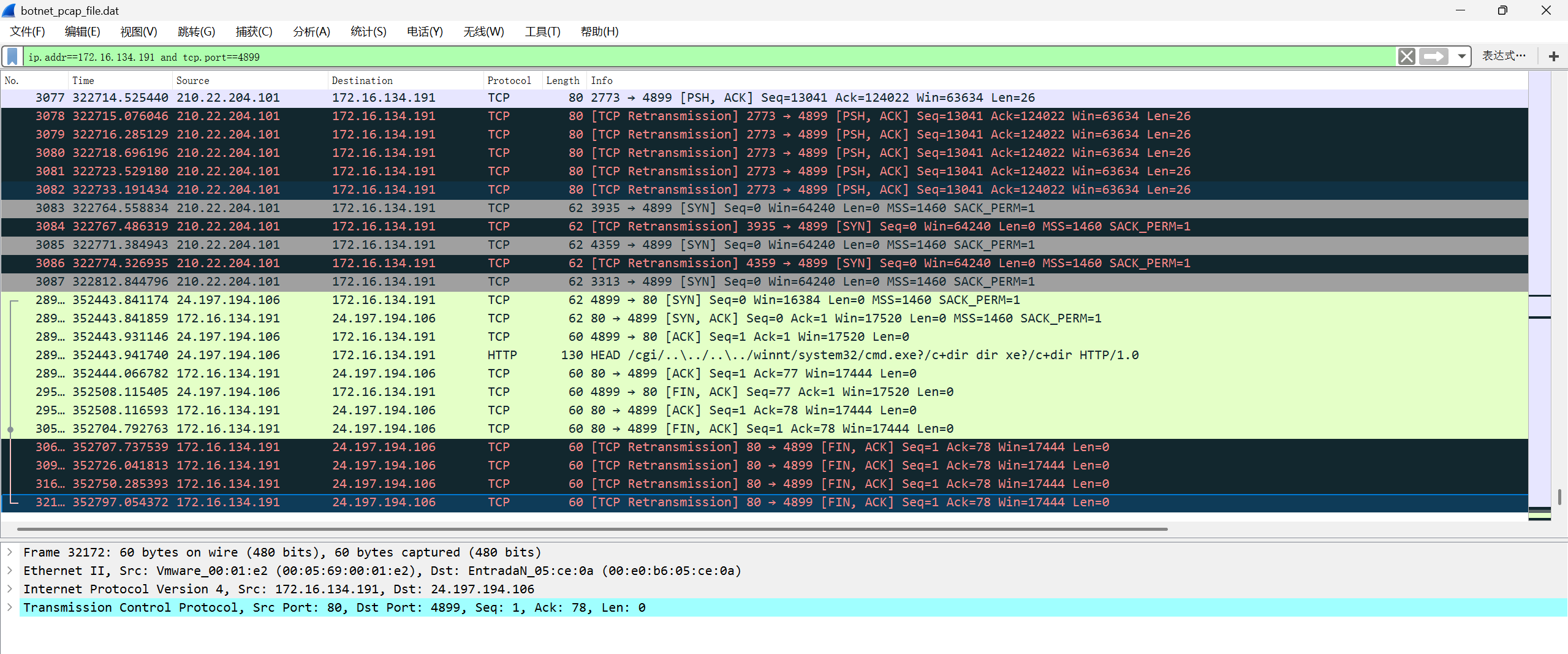The image size is (1568, 654).
Task: Select the retransmission packet numbered 3078
Action: tap(764, 116)
